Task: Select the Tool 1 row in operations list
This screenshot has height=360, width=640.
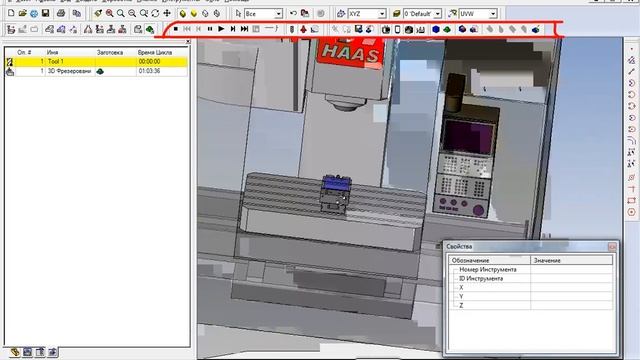Action: [x=96, y=62]
